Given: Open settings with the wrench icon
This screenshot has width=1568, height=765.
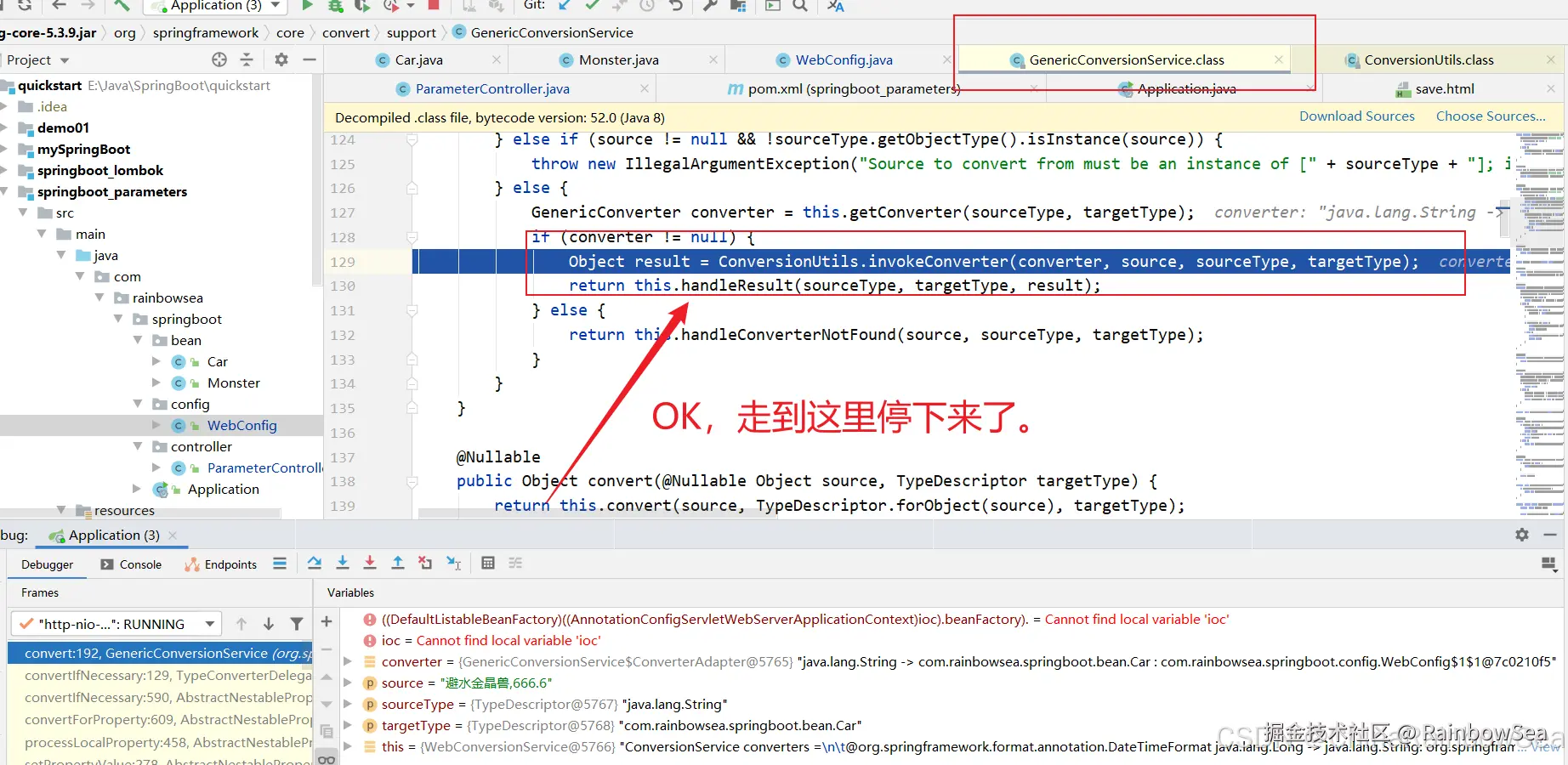Looking at the screenshot, I should 710,6.
